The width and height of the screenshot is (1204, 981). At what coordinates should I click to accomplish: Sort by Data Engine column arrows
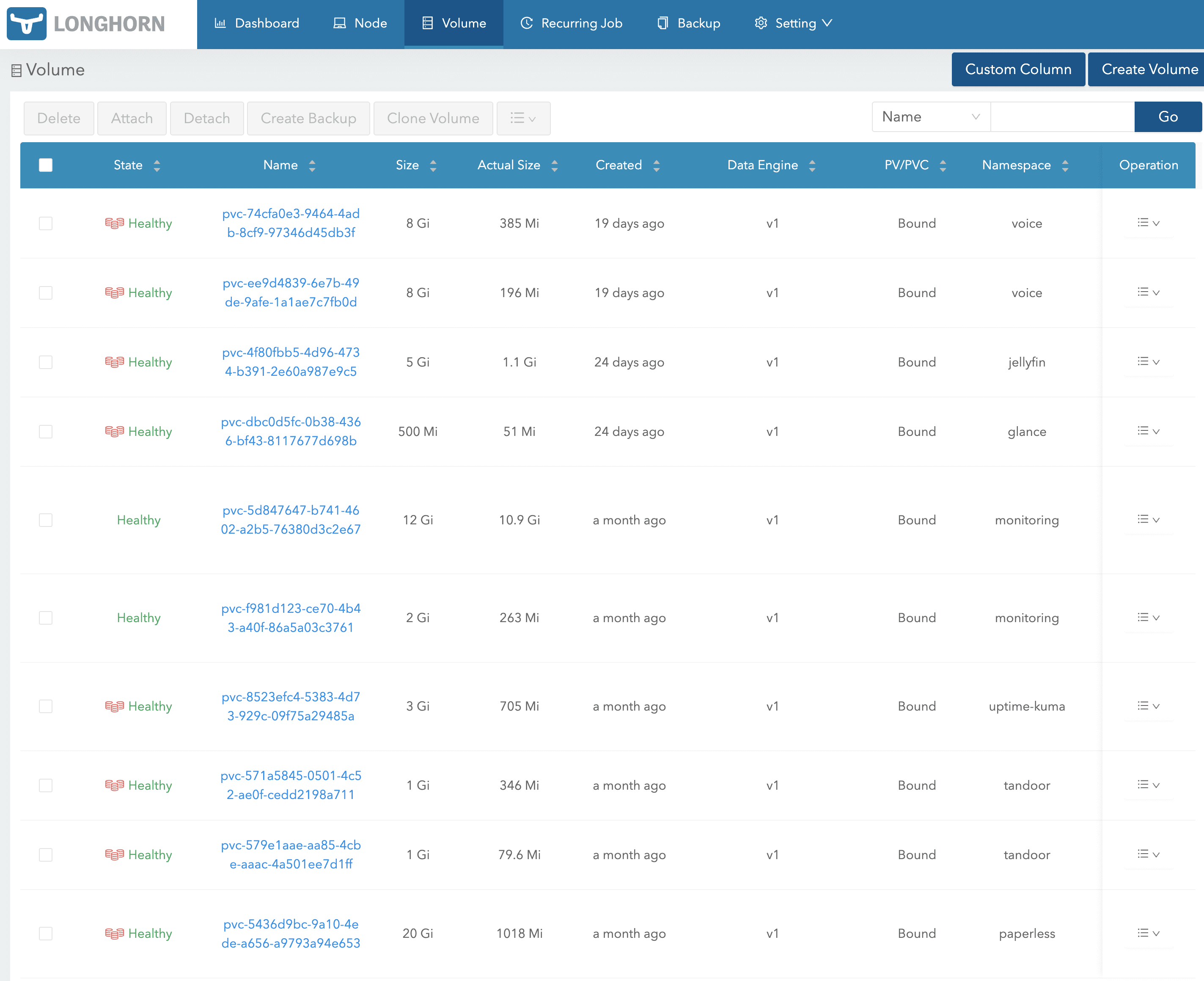pos(812,165)
